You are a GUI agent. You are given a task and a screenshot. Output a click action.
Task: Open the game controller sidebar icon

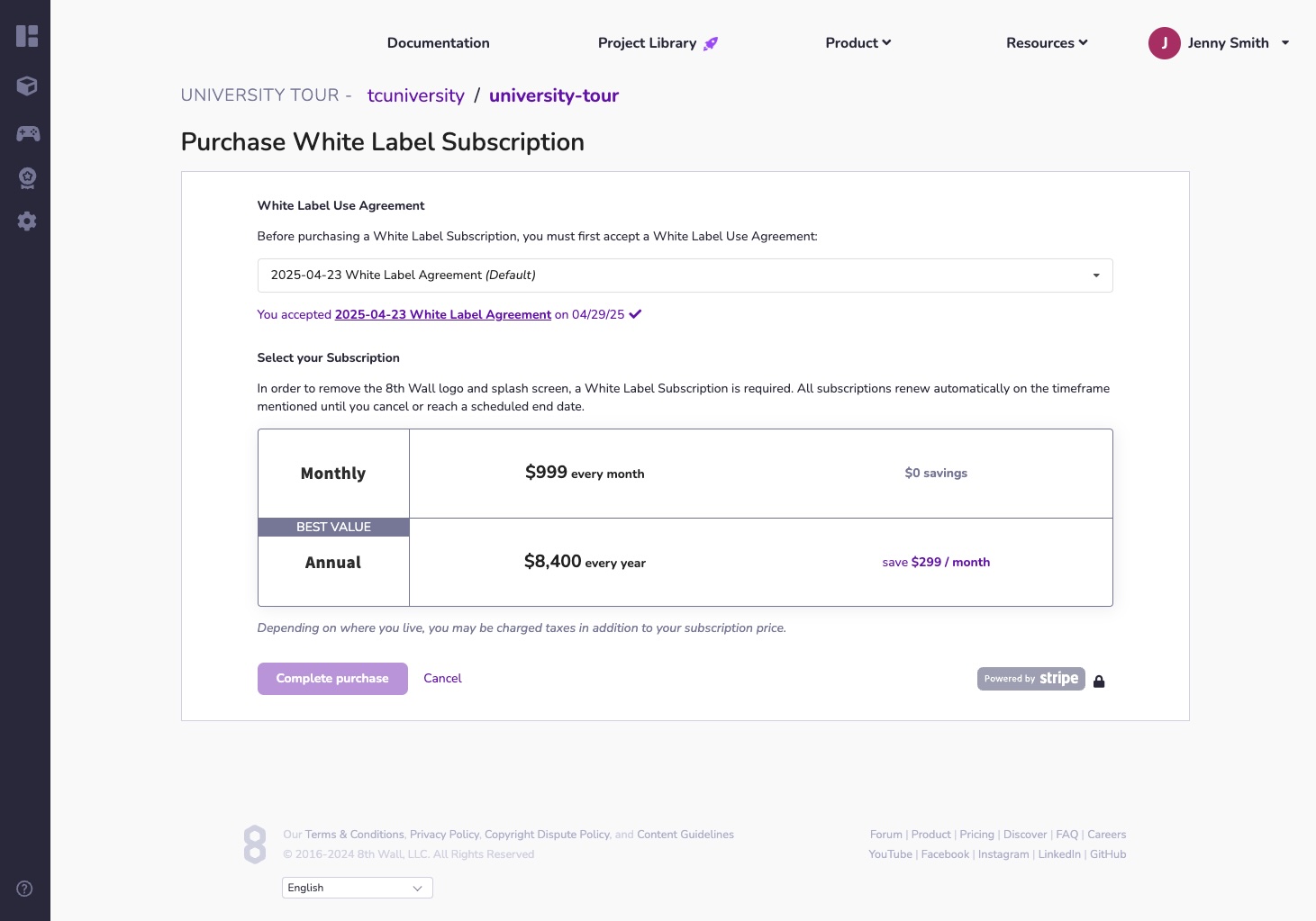(x=28, y=133)
